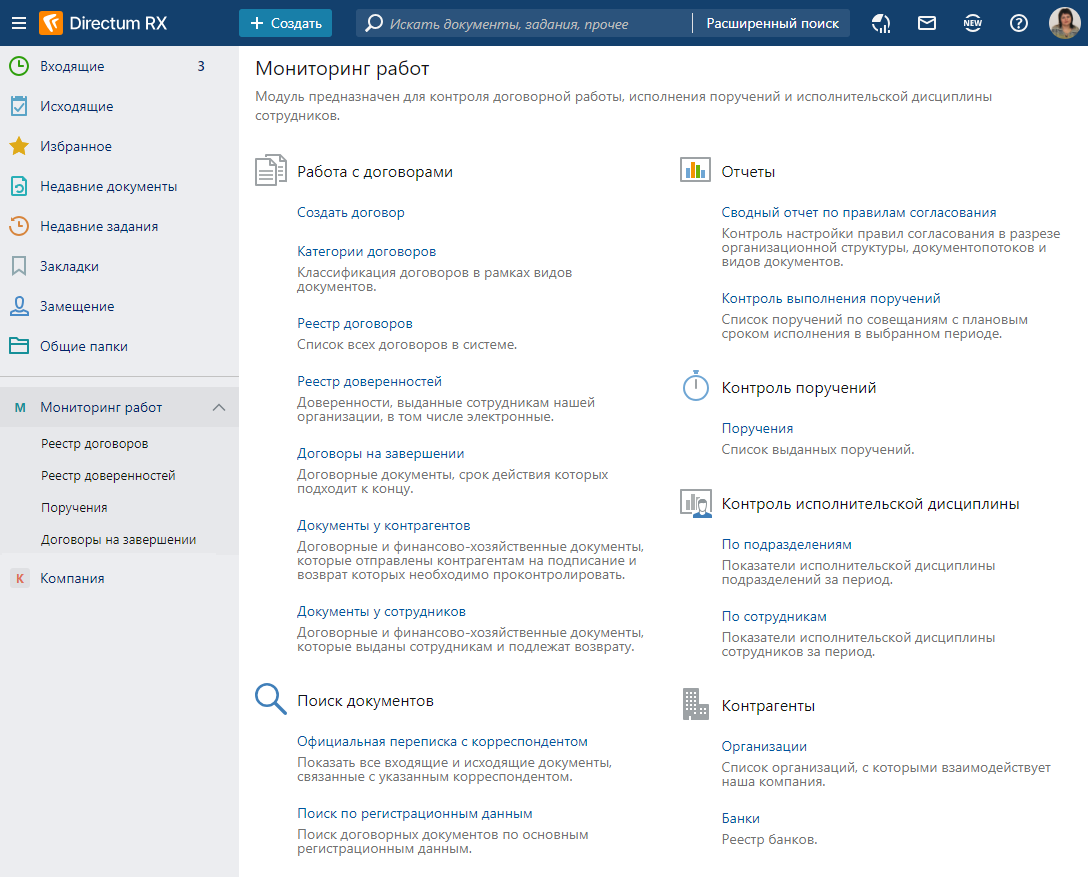Screen dimensions: 1088x877
Task: Open Закладки bookmarks in sidebar
Action: click(x=69, y=267)
